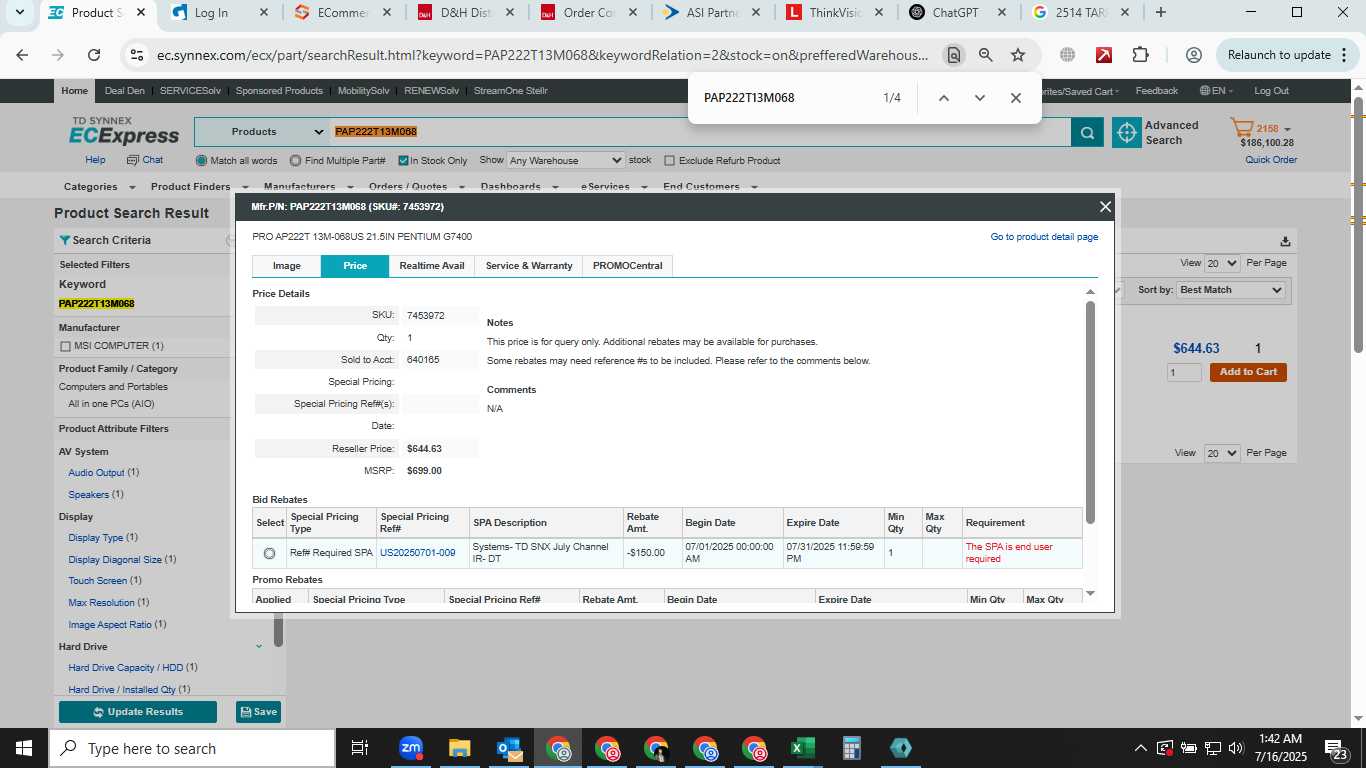Open a new browser tab
This screenshot has height=768, width=1366.
click(1160, 13)
